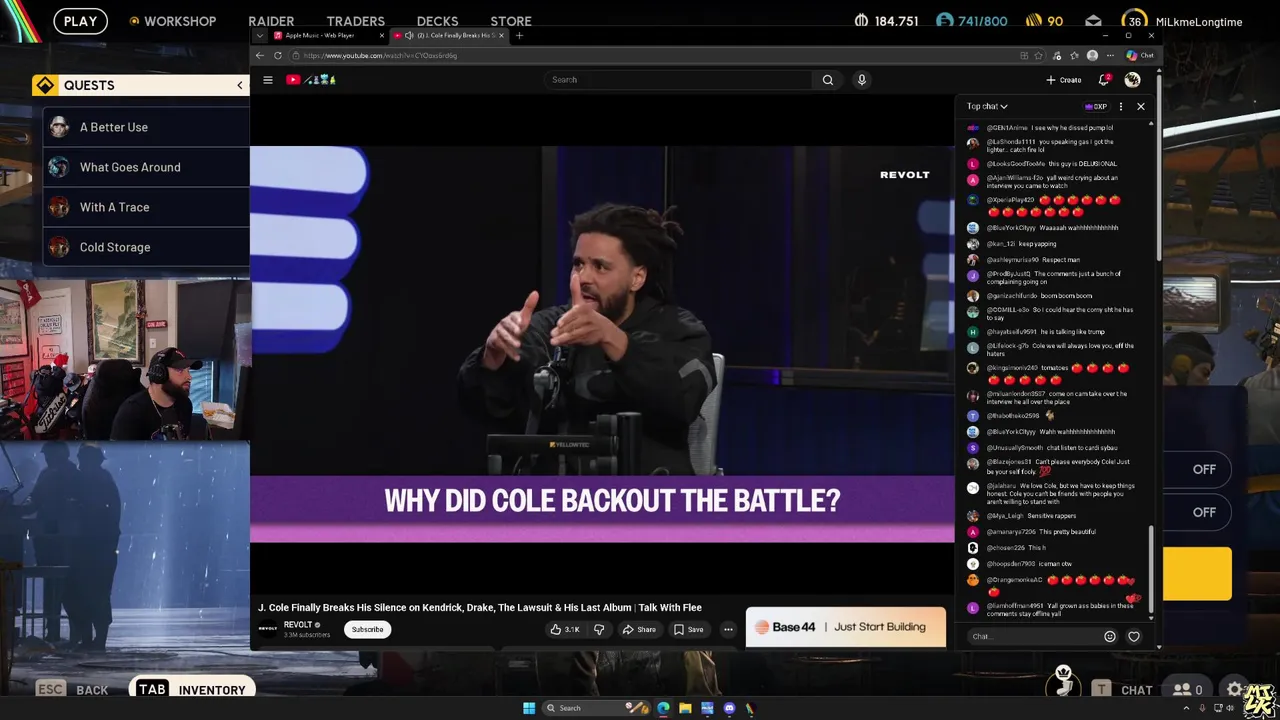The width and height of the screenshot is (1280, 720).
Task: Open YouTube notifications bell
Action: [1104, 80]
